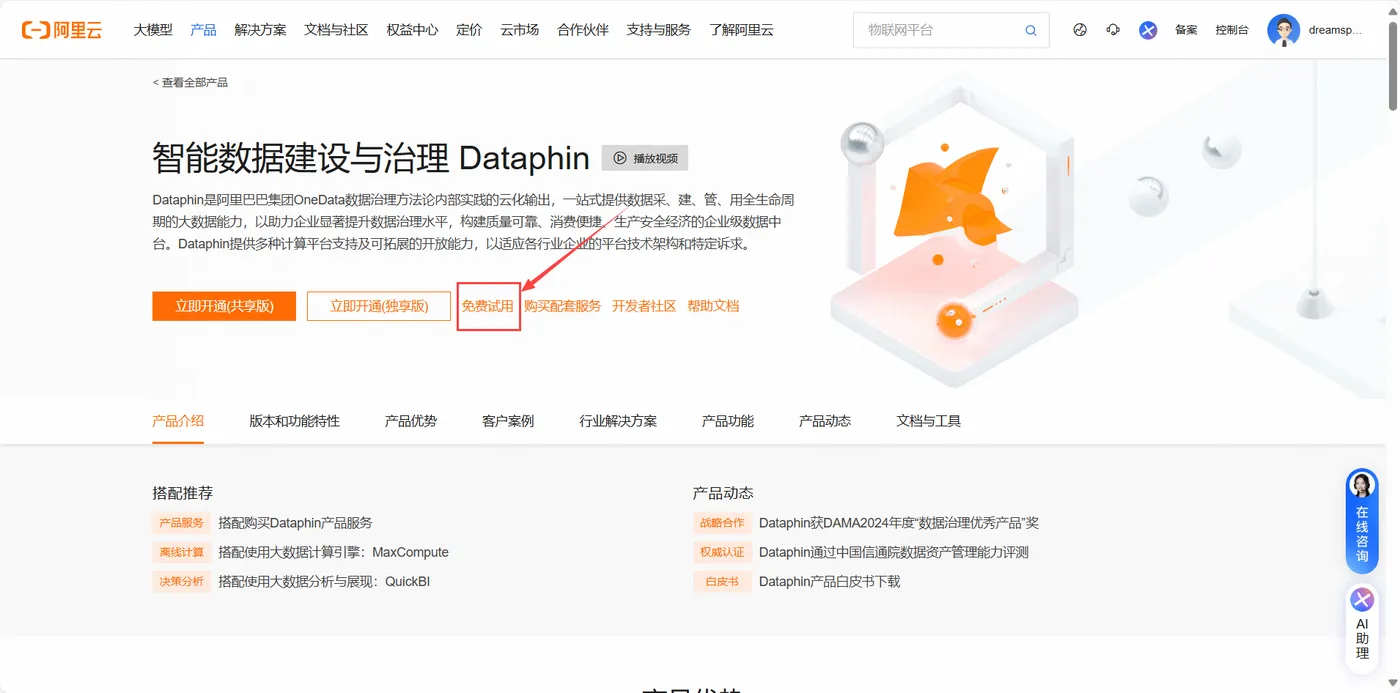This screenshot has width=1400, height=693.
Task: Switch to 版本和功能特性 tab
Action: point(295,421)
